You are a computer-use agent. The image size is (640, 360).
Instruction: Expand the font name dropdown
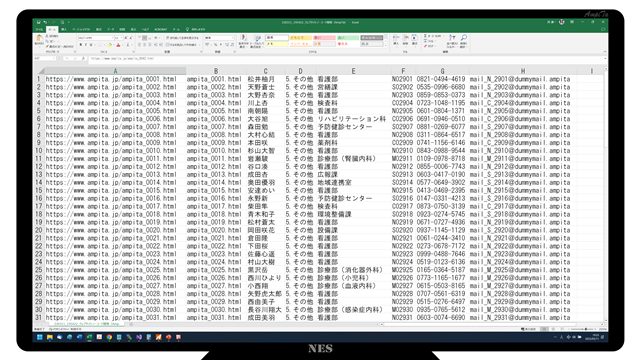click(x=113, y=38)
